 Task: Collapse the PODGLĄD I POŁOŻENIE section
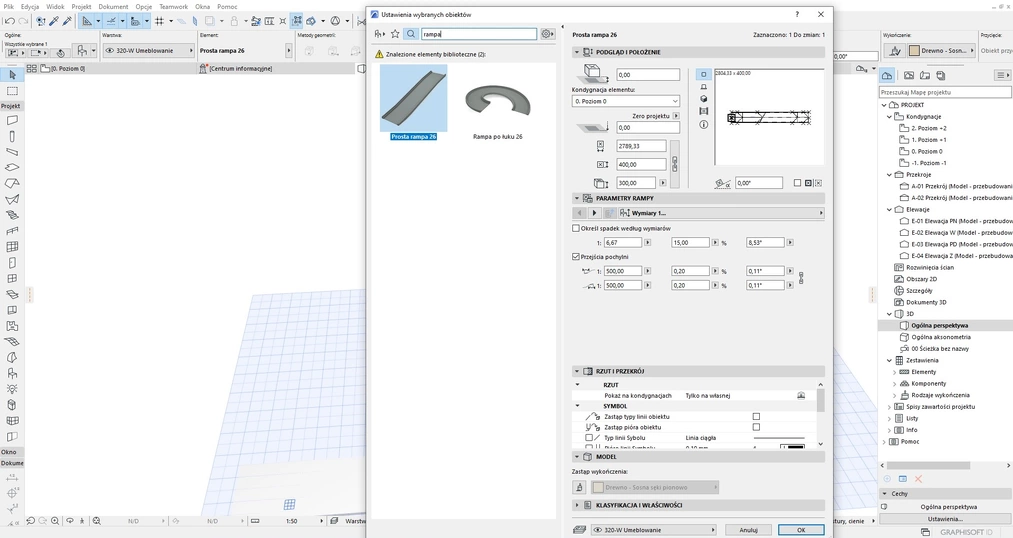click(576, 52)
